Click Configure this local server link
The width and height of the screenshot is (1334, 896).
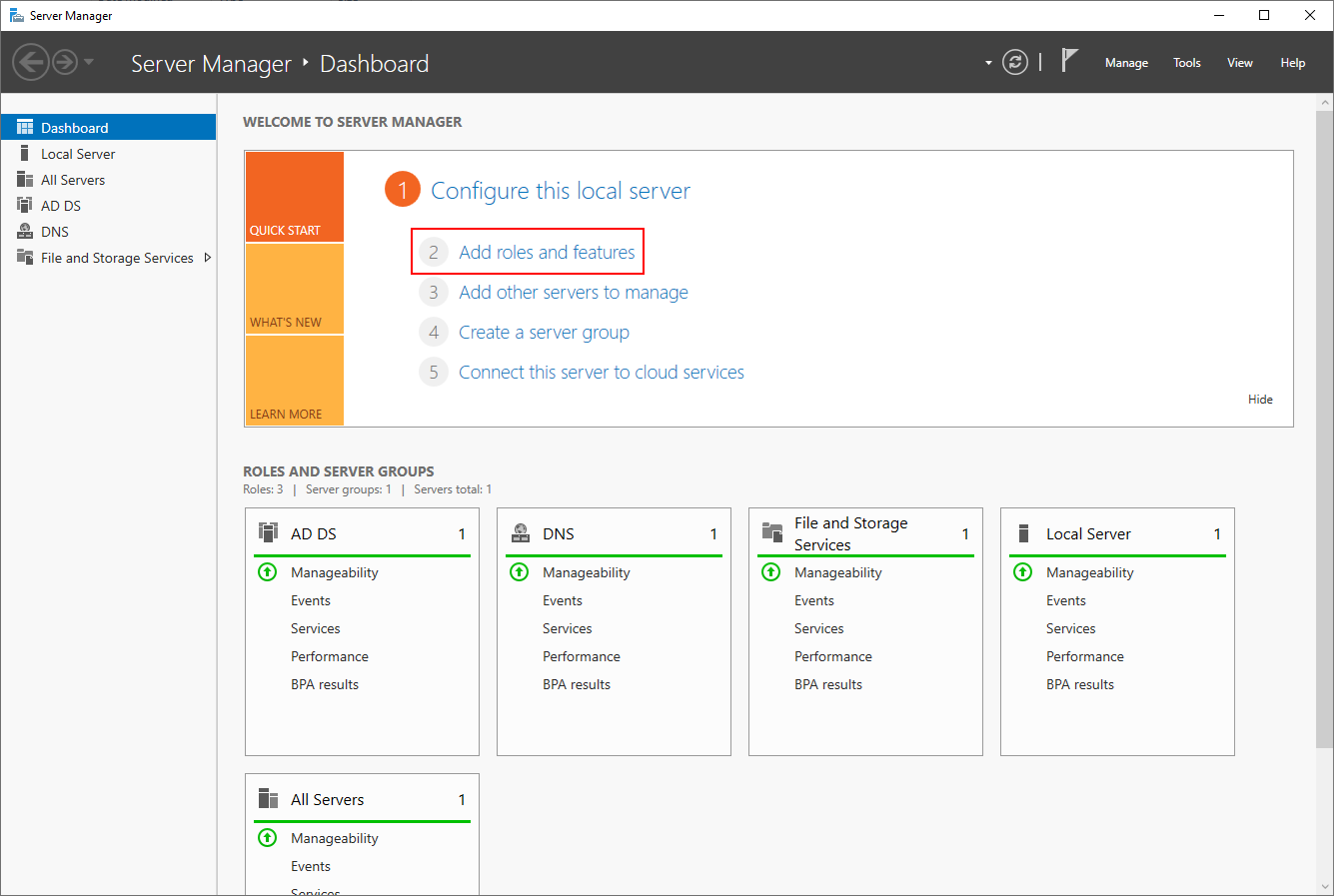(x=561, y=191)
